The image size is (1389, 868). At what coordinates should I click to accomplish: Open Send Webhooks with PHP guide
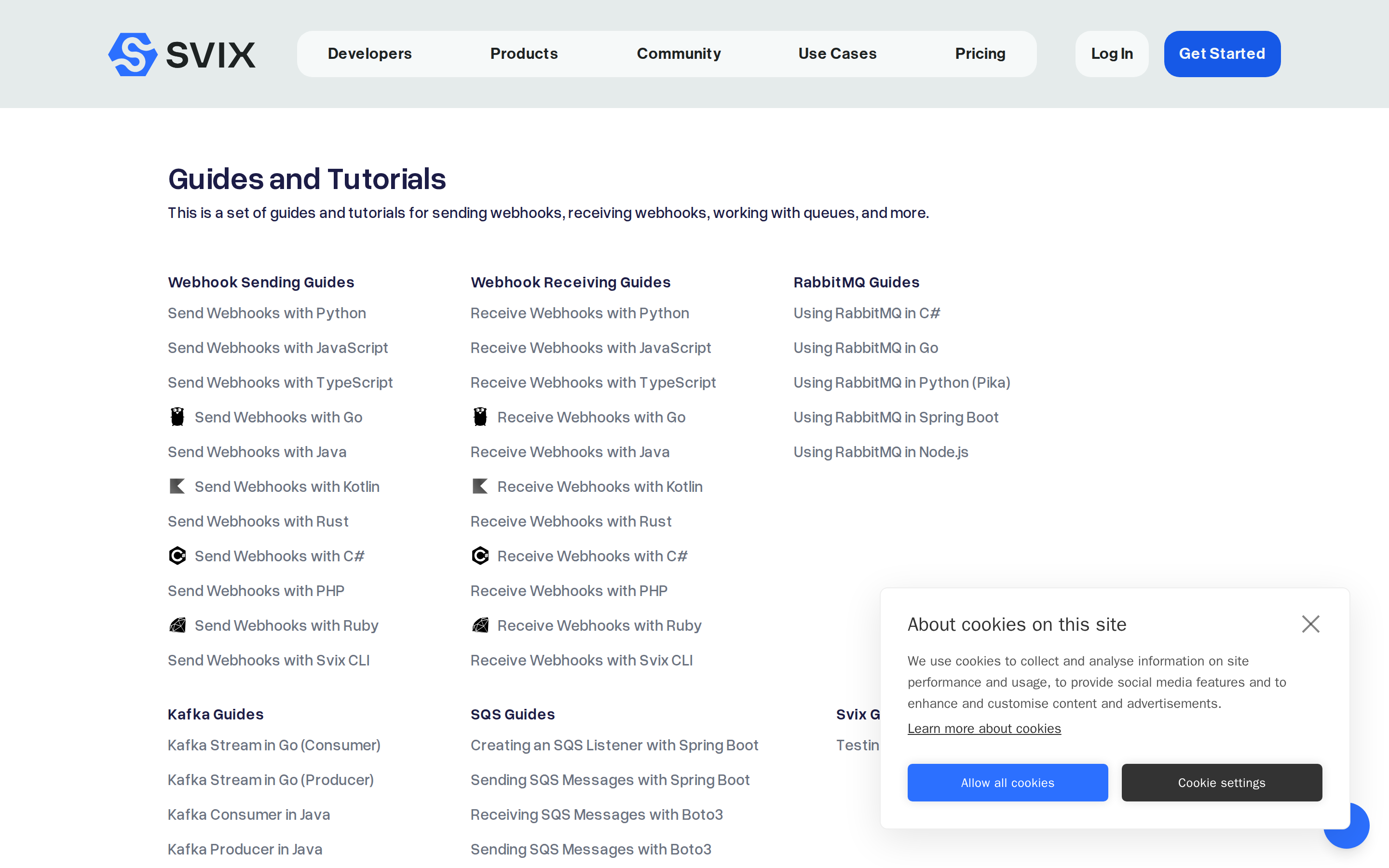[x=256, y=591]
